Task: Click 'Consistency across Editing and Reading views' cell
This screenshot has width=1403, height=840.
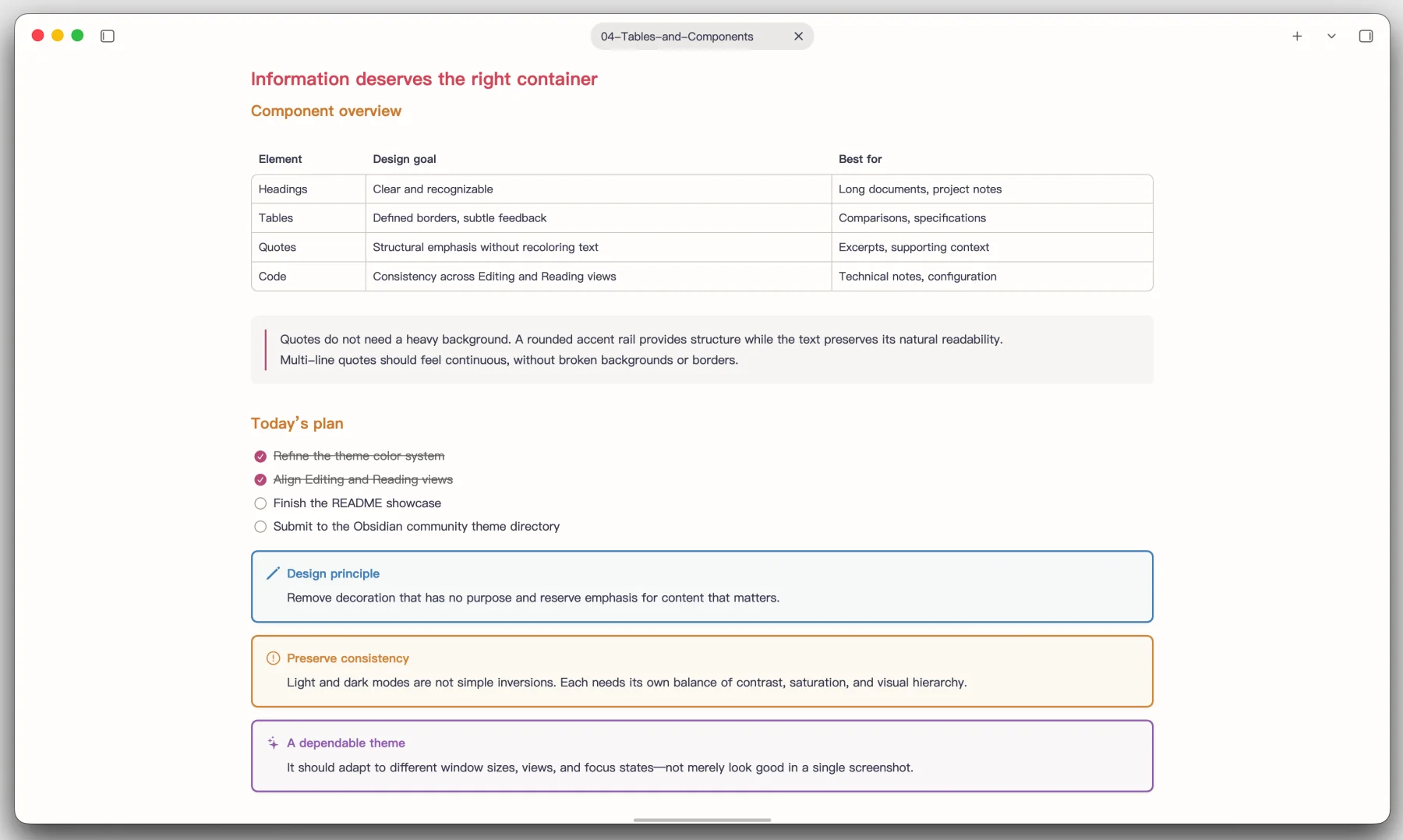Action: tap(599, 277)
